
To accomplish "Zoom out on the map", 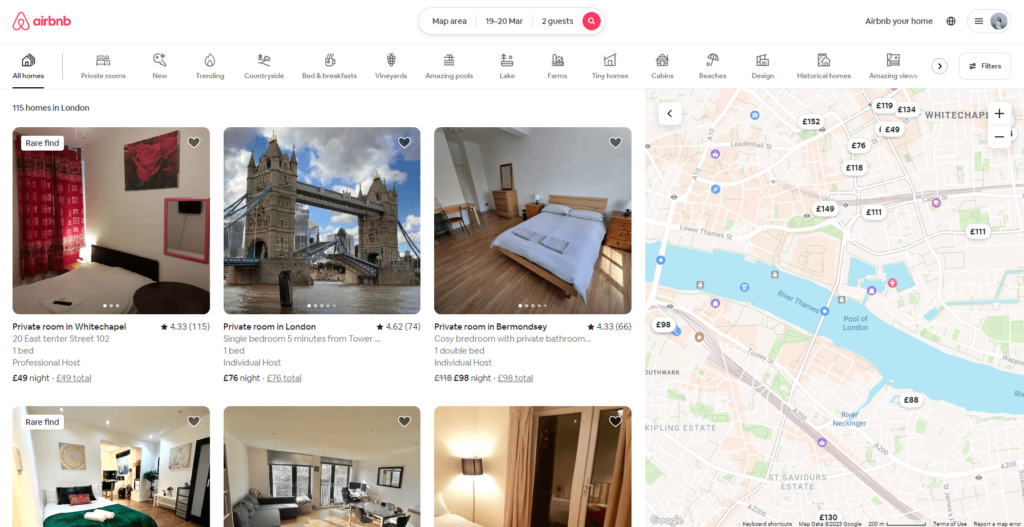I will tap(999, 136).
